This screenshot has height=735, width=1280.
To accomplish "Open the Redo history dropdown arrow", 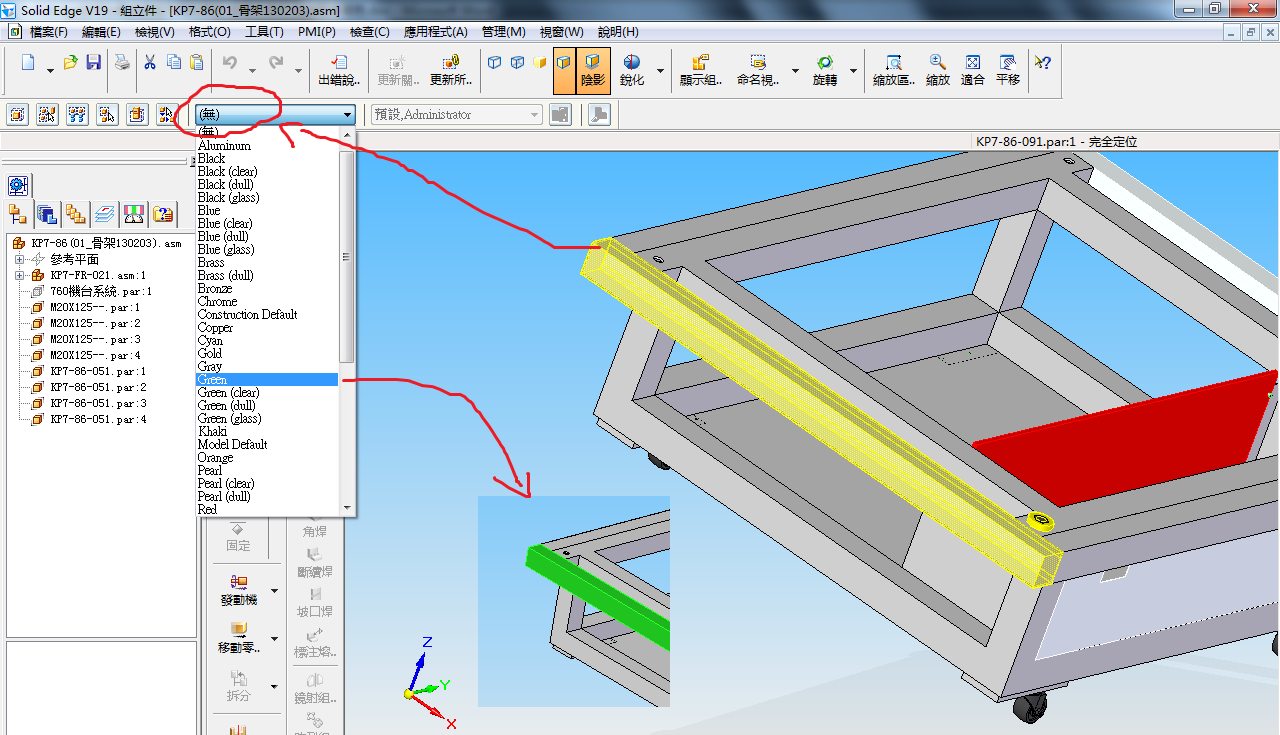I will 297,71.
